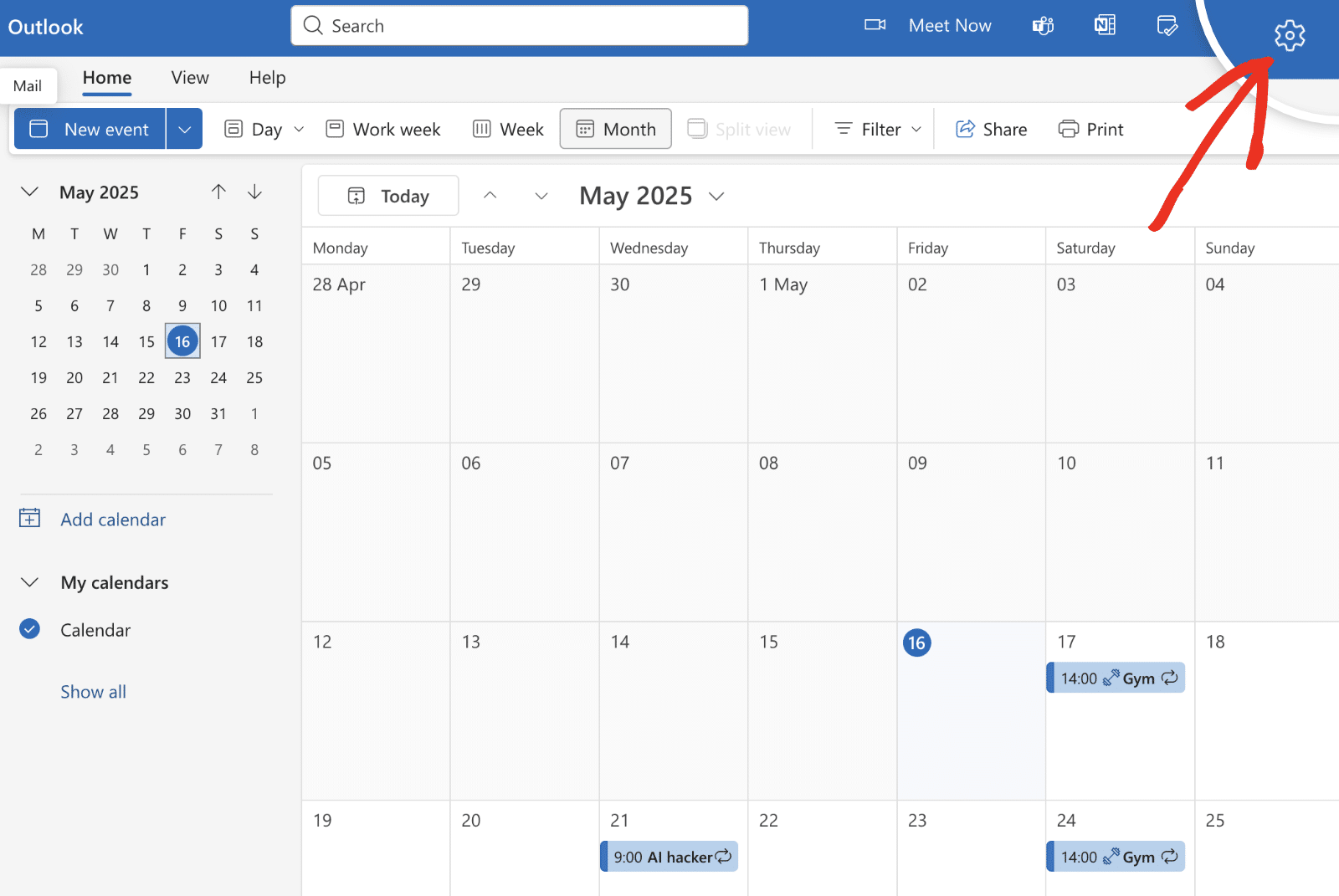The height and width of the screenshot is (896, 1339).
Task: Collapse the May 2025 mini calendar
Action: (x=29, y=192)
